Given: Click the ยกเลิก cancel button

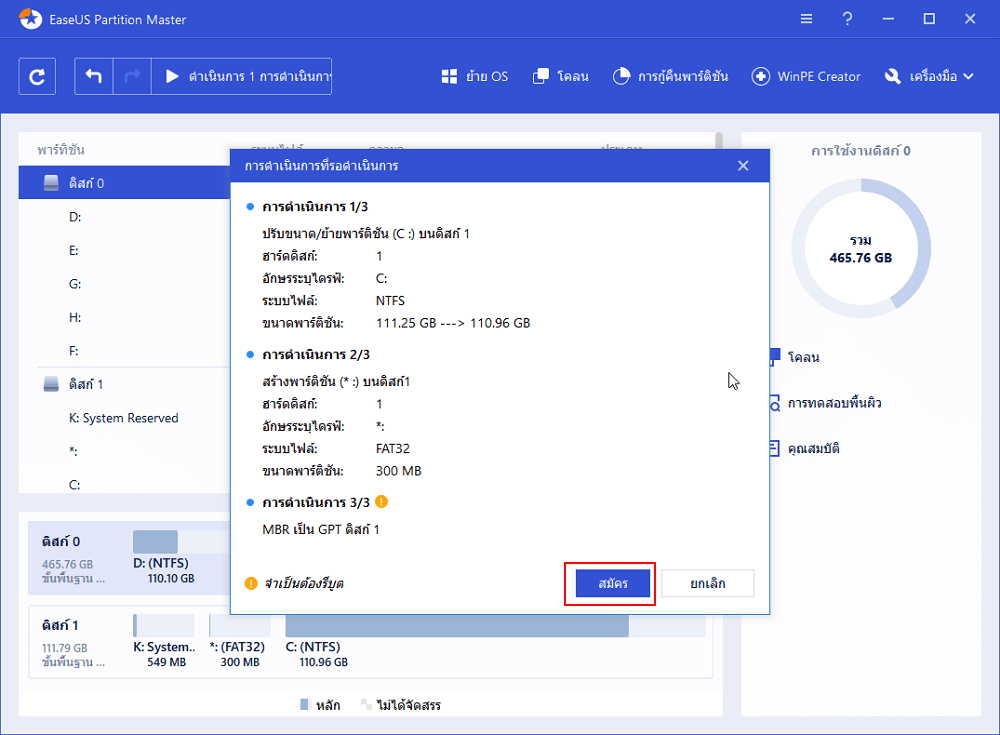Looking at the screenshot, I should [x=708, y=583].
